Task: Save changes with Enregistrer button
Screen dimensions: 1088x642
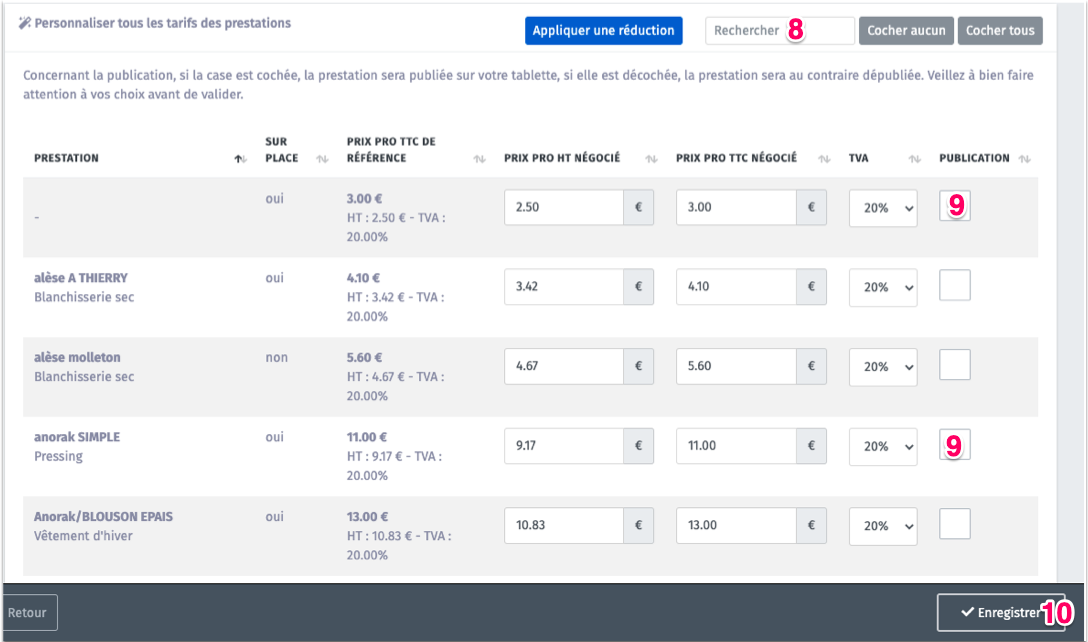Action: [x=1000, y=613]
